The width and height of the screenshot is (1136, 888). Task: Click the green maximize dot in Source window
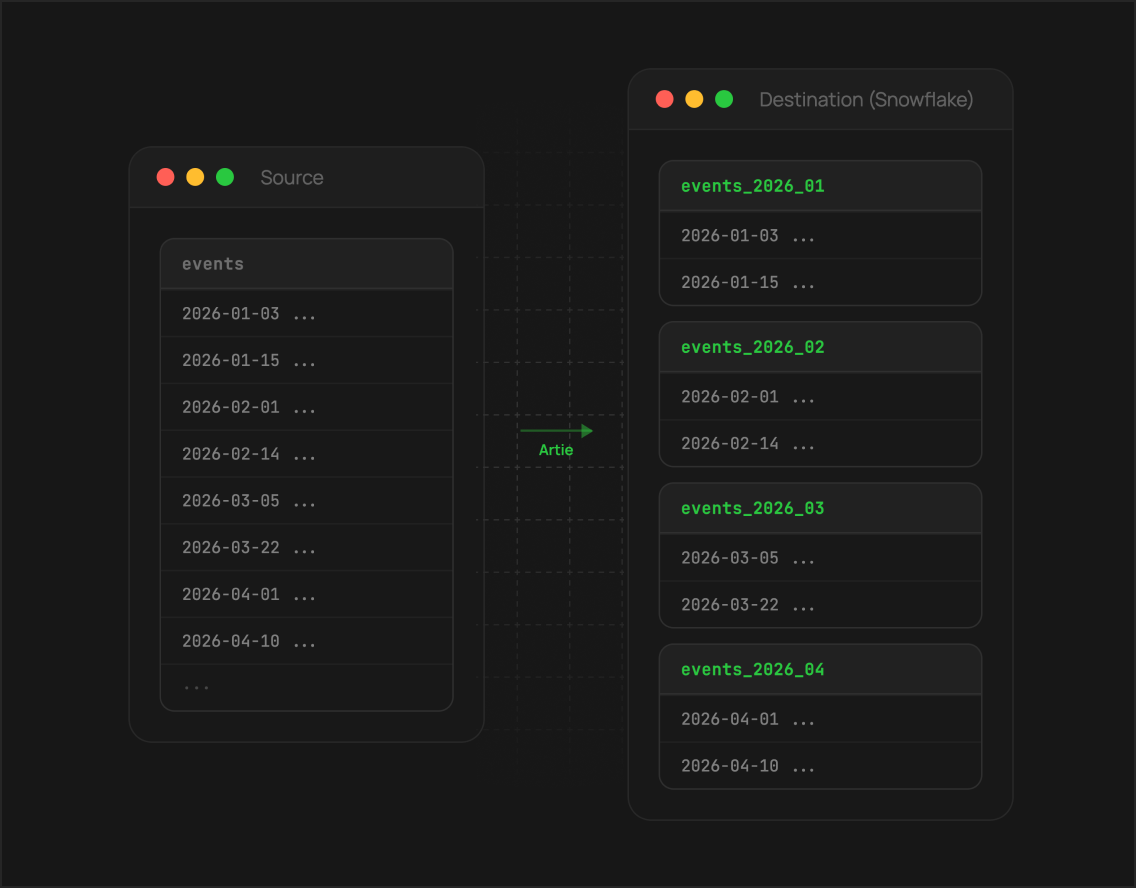225,177
